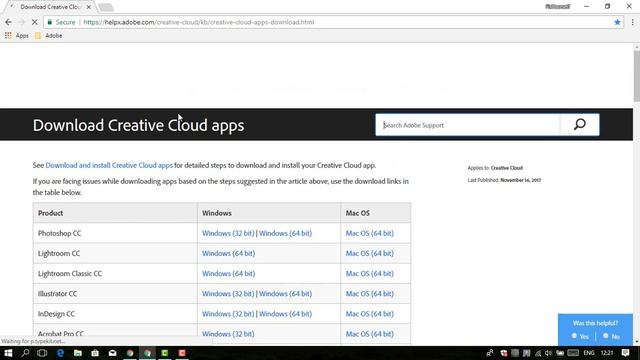Download InDesign CC Windows (64 bit)
Screen dimensions: 640x360
pyautogui.click(x=285, y=313)
